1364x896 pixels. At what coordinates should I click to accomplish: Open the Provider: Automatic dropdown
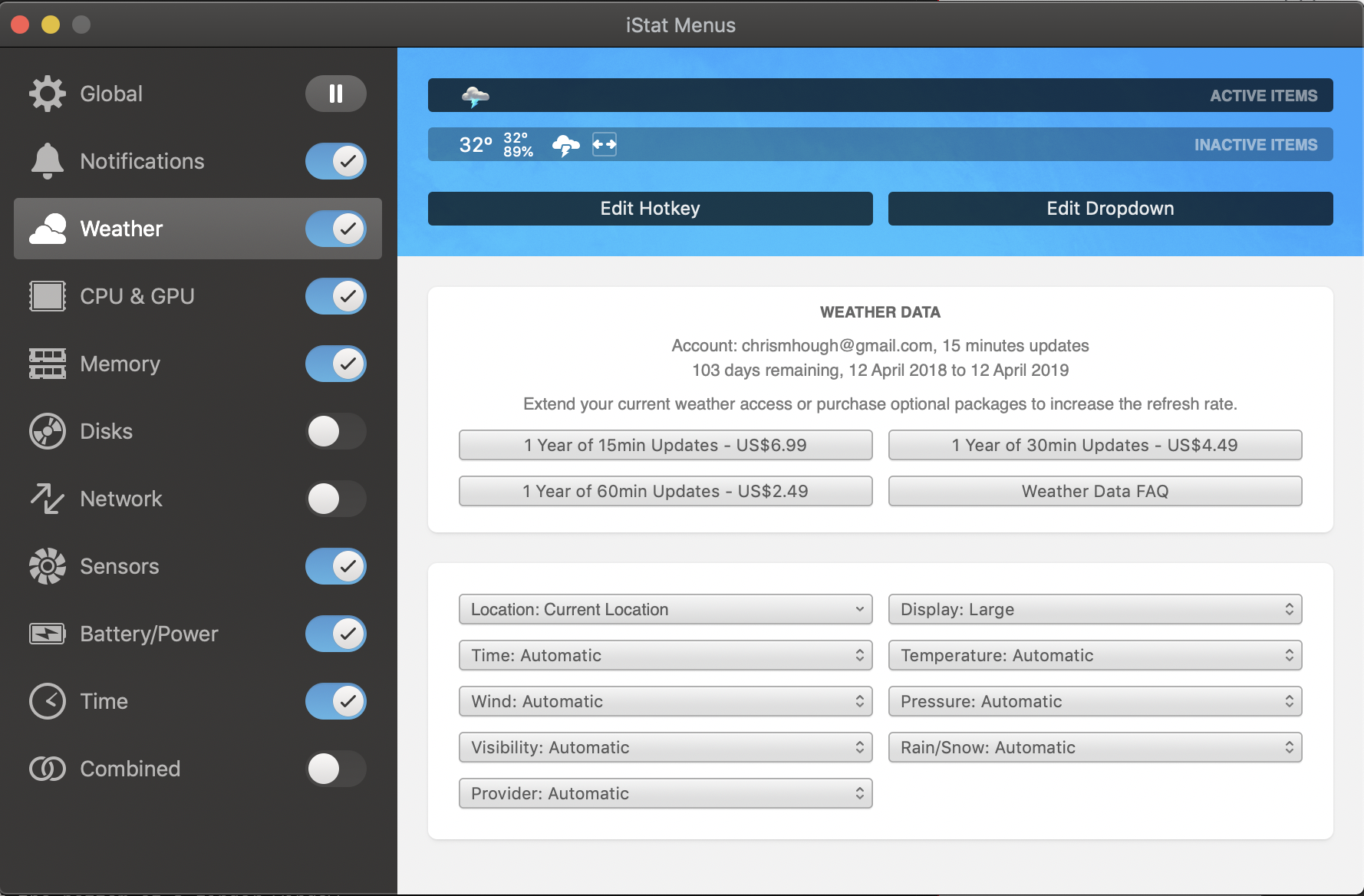click(666, 793)
